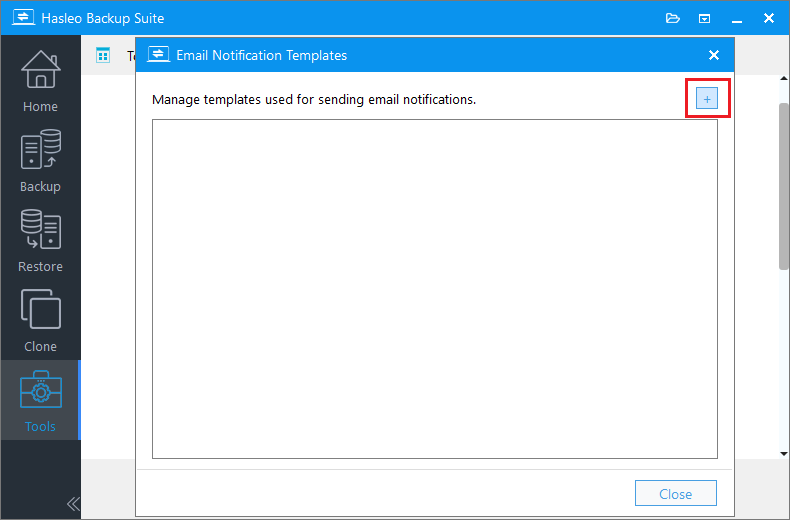Viewport: 790px width, 520px height.
Task: Go to the Backup section
Action: (40, 160)
